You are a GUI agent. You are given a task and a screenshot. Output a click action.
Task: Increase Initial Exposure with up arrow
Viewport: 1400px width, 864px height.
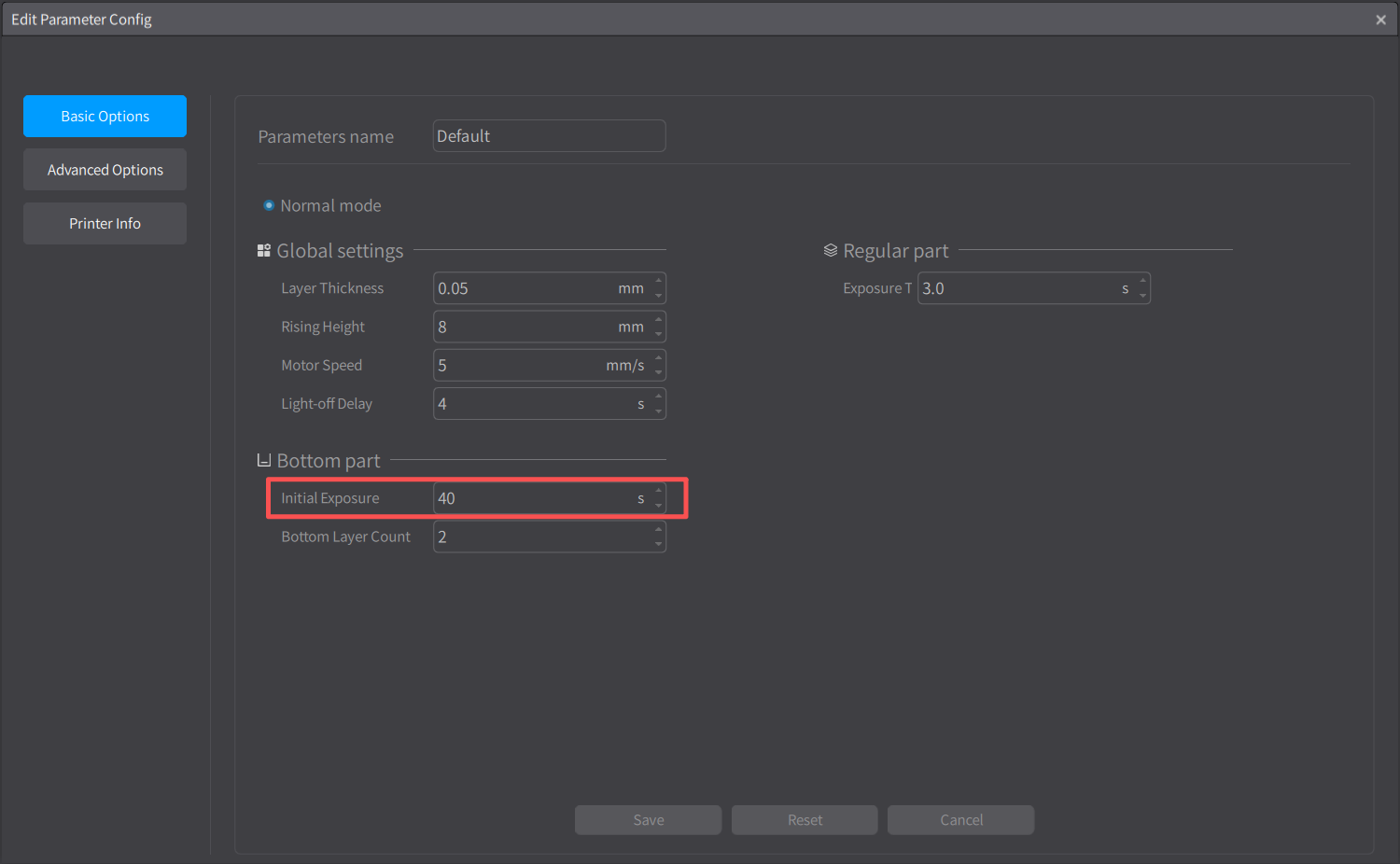(x=659, y=491)
